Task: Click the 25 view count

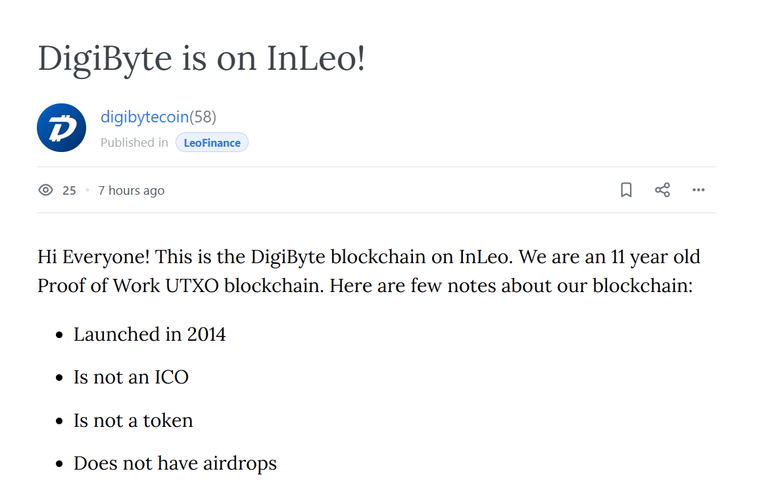Action: tap(69, 190)
